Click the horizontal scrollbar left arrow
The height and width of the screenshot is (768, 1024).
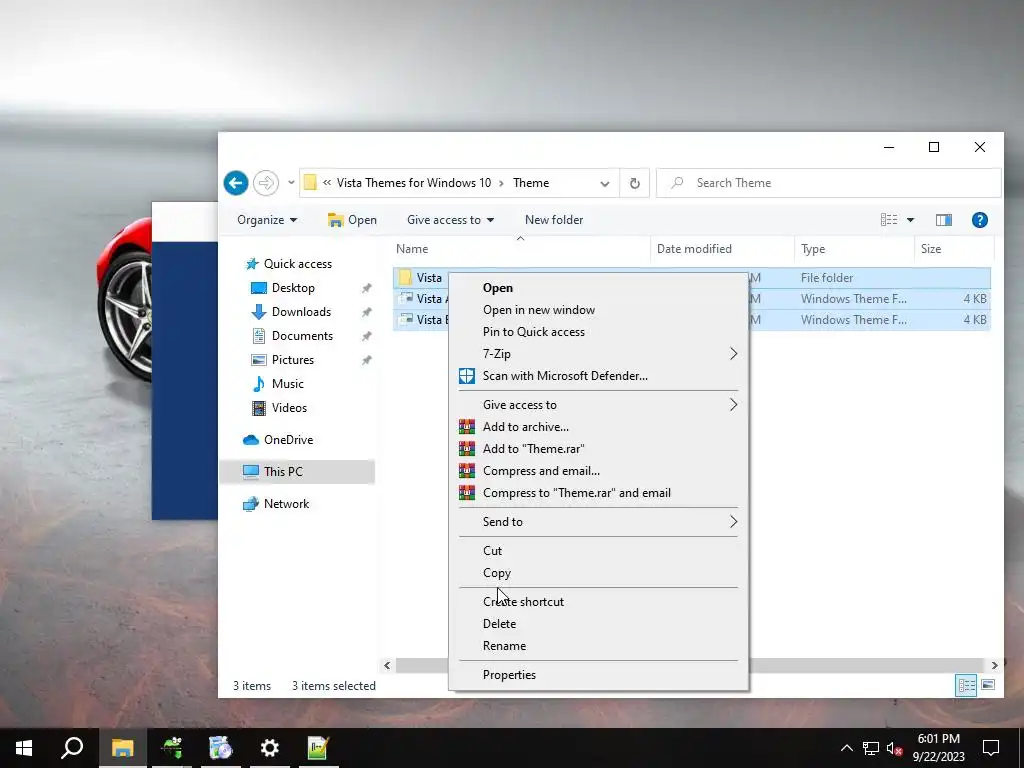click(387, 665)
